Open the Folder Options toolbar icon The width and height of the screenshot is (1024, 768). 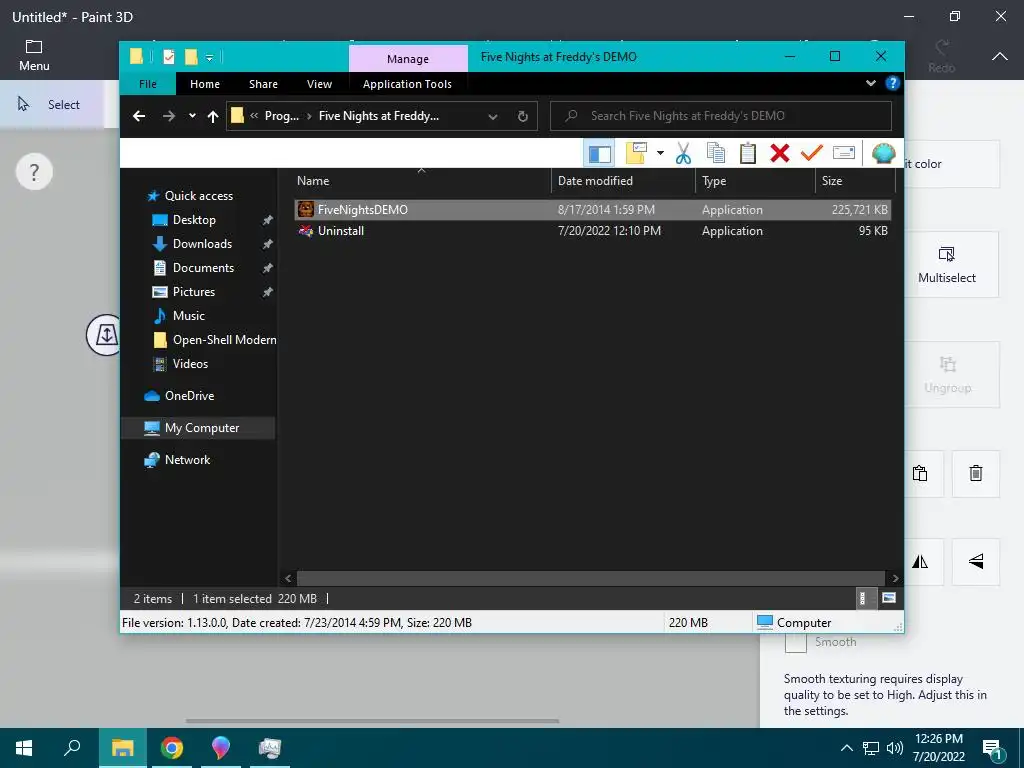coord(636,153)
